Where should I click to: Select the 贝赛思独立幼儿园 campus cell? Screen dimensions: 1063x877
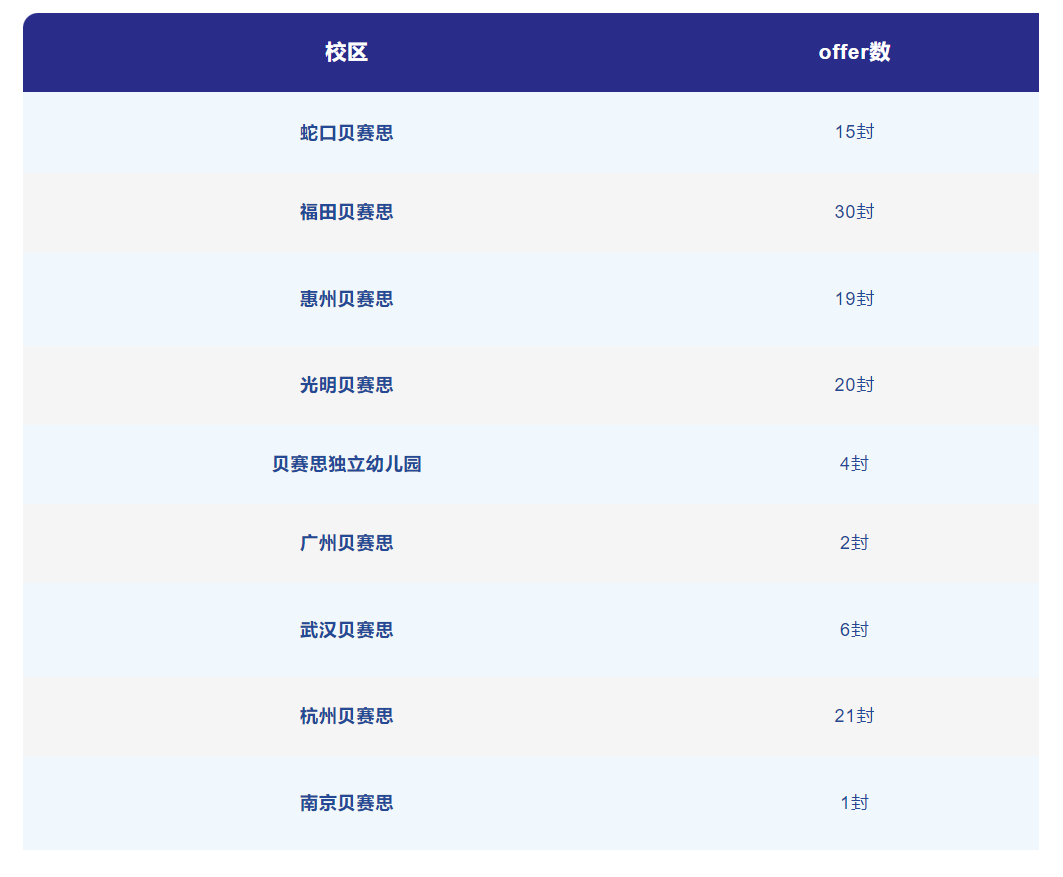point(346,464)
